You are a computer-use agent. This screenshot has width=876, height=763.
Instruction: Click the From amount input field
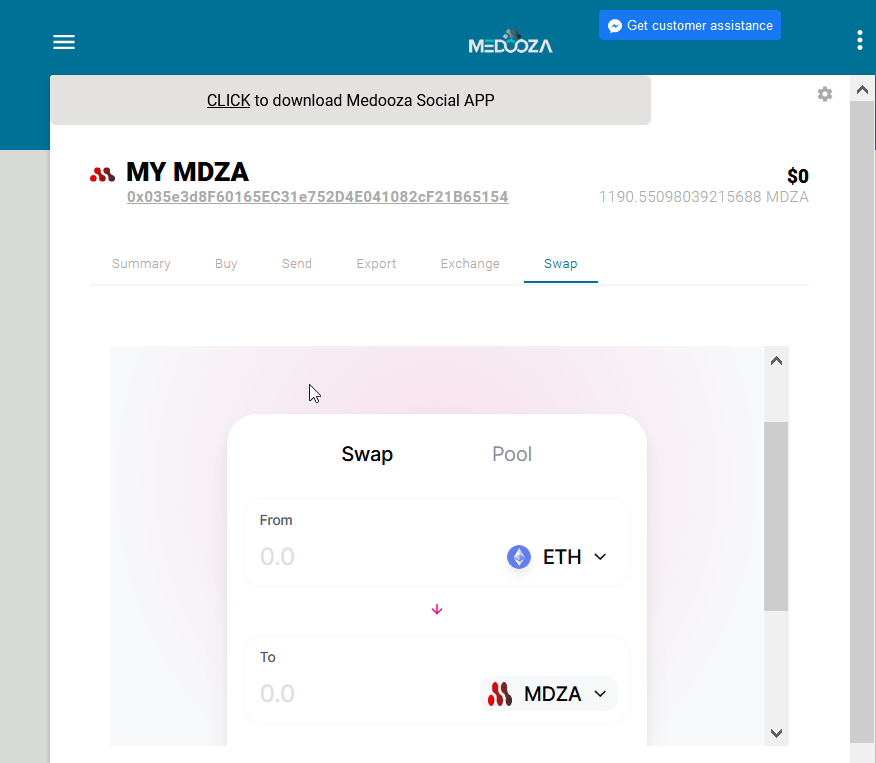(x=374, y=557)
